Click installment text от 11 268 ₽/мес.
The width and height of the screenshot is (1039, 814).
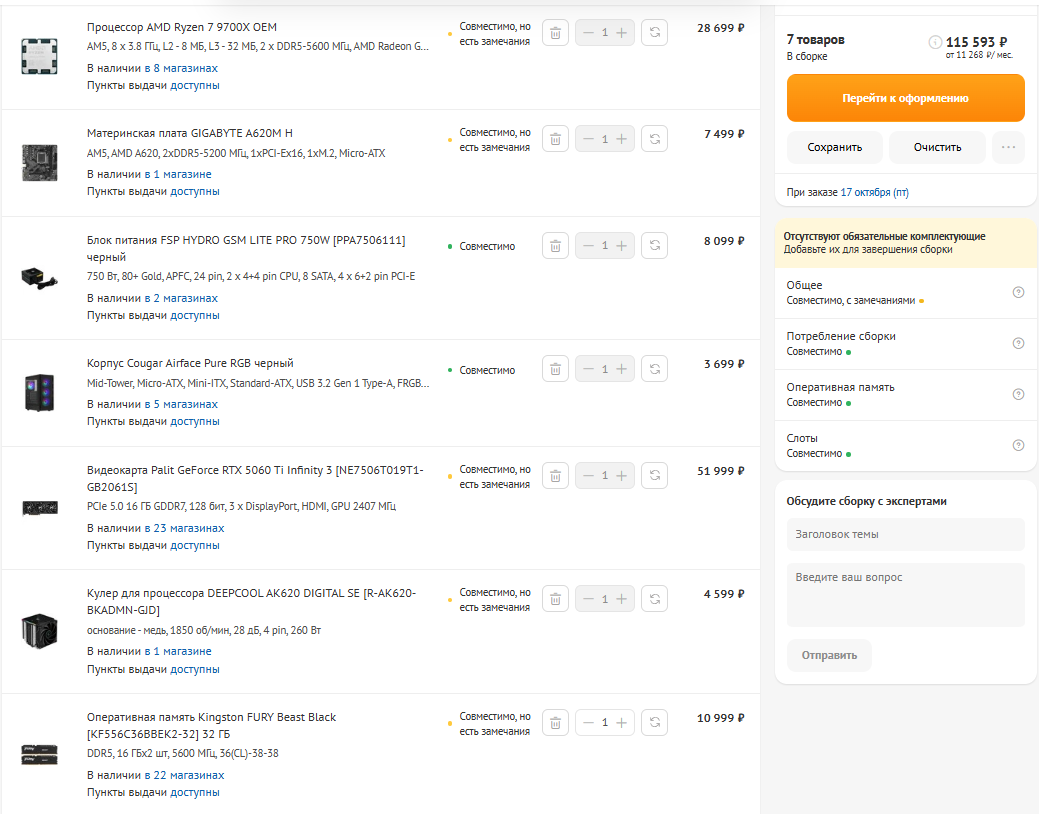[979, 55]
